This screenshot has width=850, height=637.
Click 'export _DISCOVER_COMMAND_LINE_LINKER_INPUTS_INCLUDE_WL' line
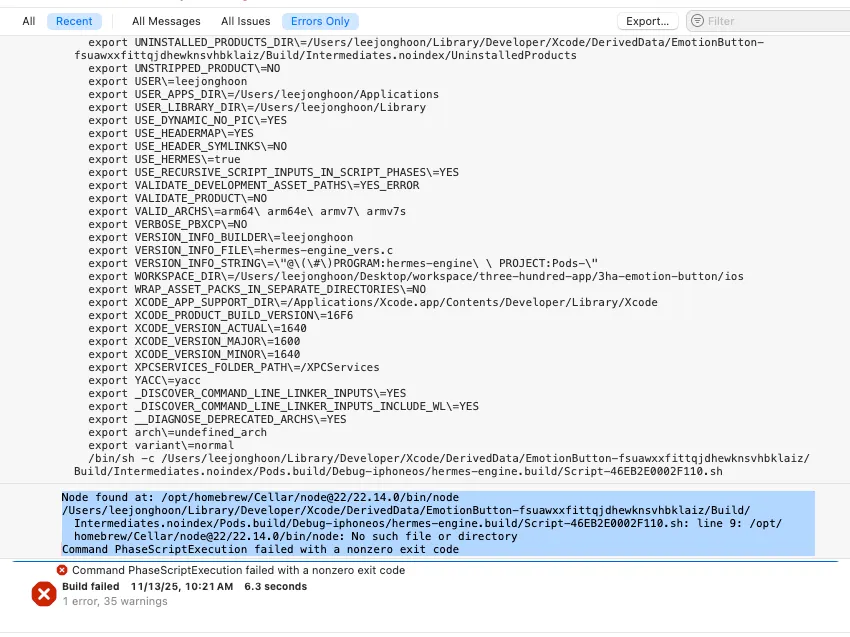[x=284, y=407]
